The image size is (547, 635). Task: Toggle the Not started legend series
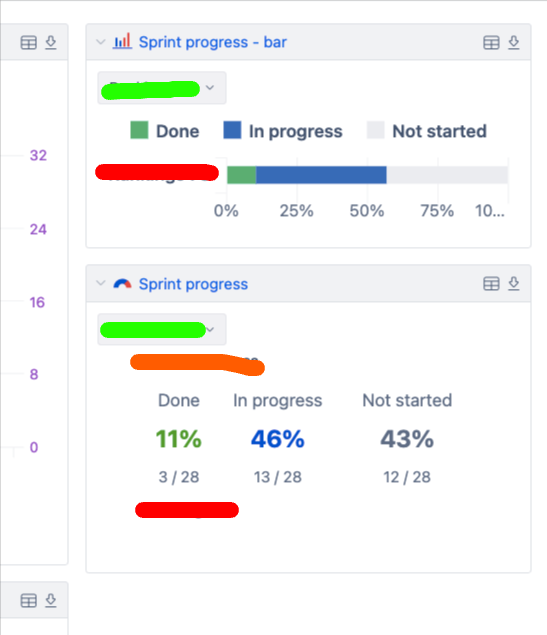[x=427, y=131]
